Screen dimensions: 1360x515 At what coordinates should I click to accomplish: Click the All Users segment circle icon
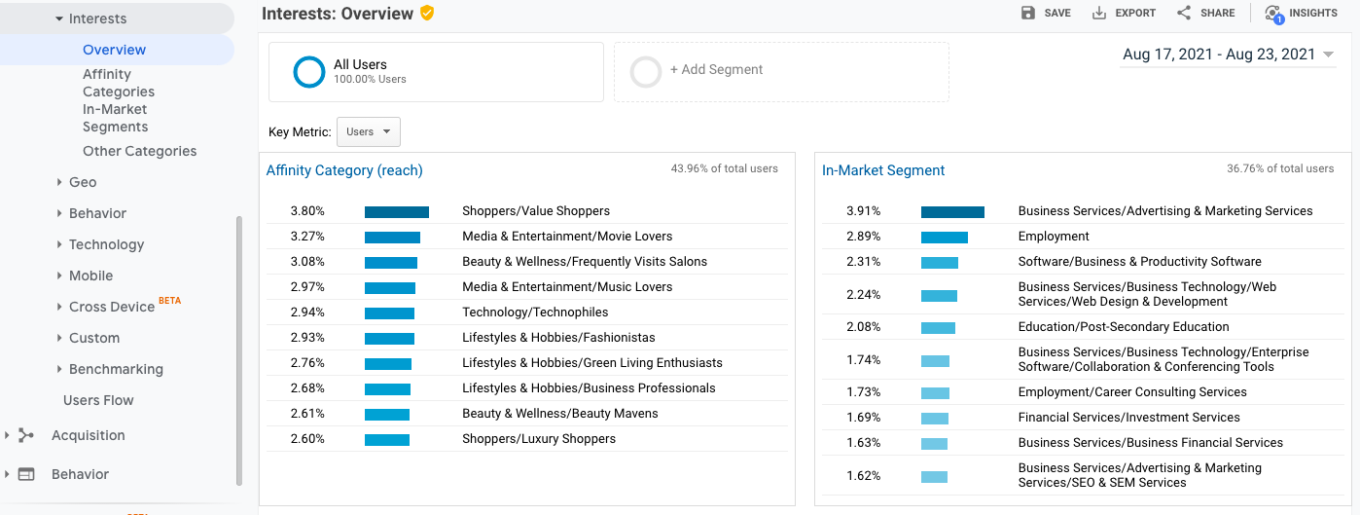[x=309, y=71]
